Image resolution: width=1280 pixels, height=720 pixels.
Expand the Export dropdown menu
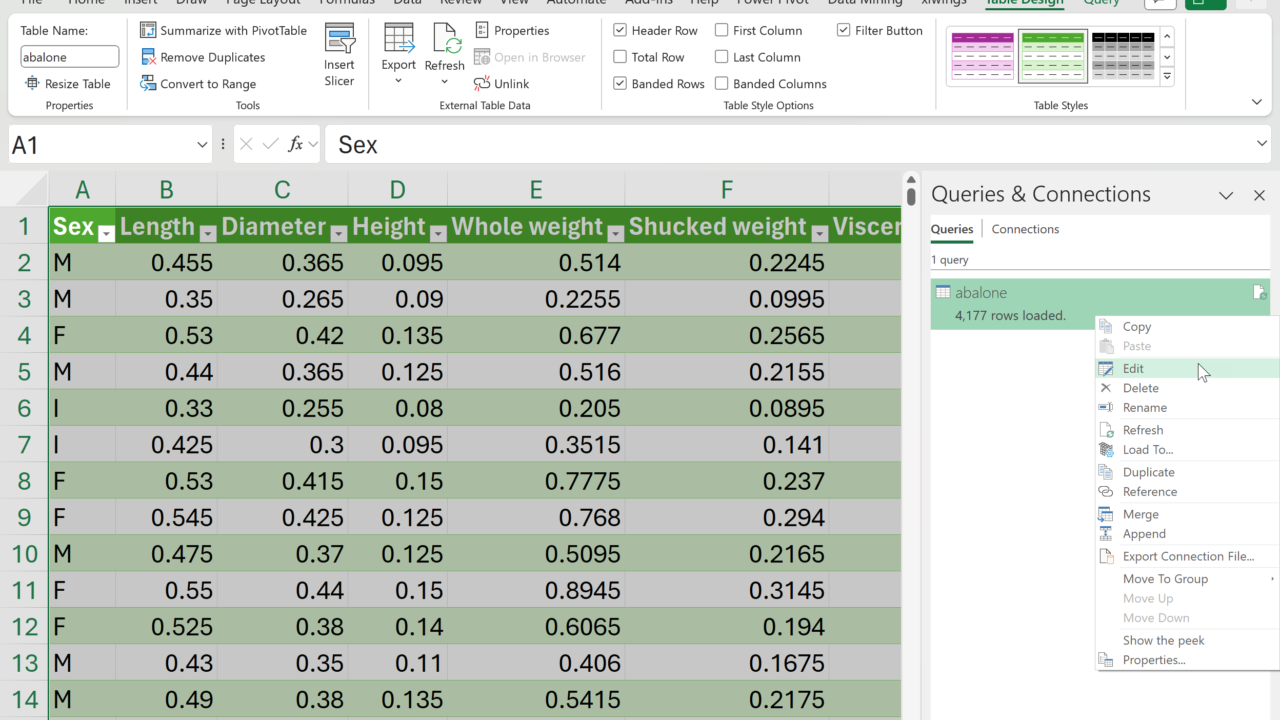(x=398, y=81)
